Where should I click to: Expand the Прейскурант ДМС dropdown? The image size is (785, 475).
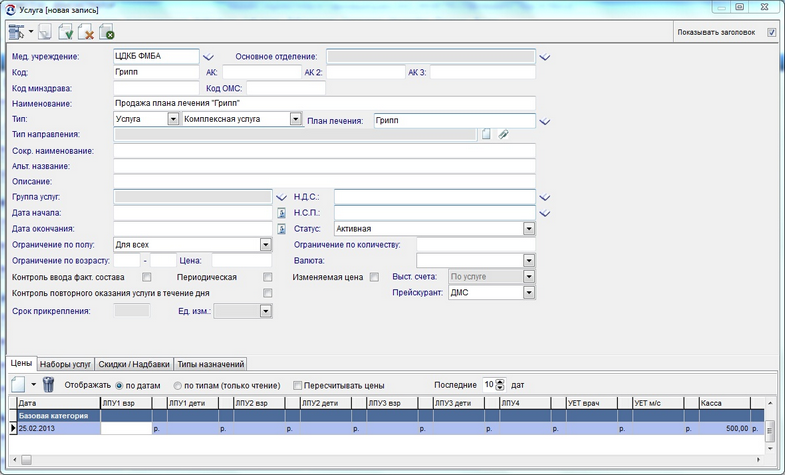tap(529, 293)
